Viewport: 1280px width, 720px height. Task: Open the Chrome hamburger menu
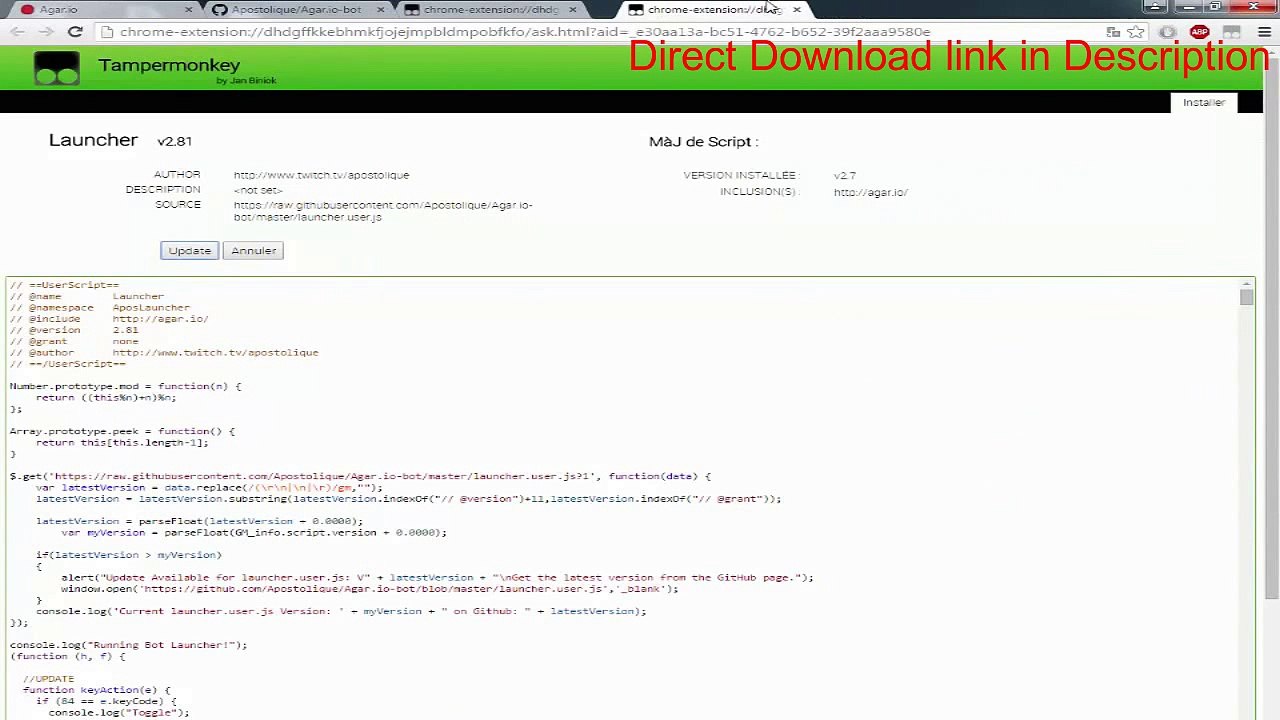(1265, 32)
